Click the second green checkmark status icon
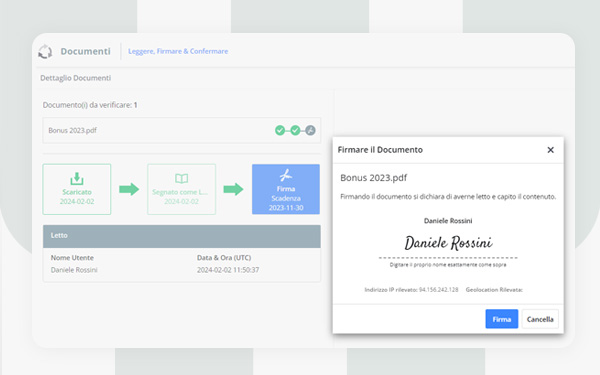 pyautogui.click(x=295, y=130)
